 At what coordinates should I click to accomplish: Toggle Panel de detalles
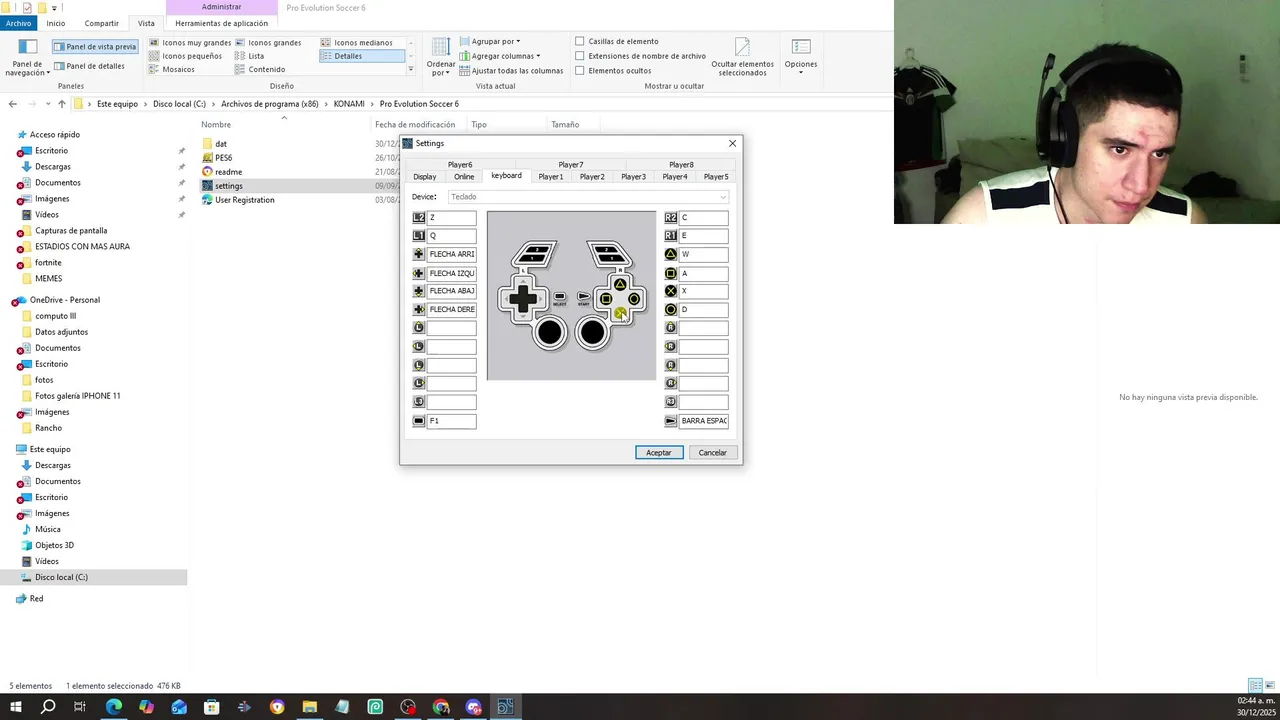pos(90,66)
